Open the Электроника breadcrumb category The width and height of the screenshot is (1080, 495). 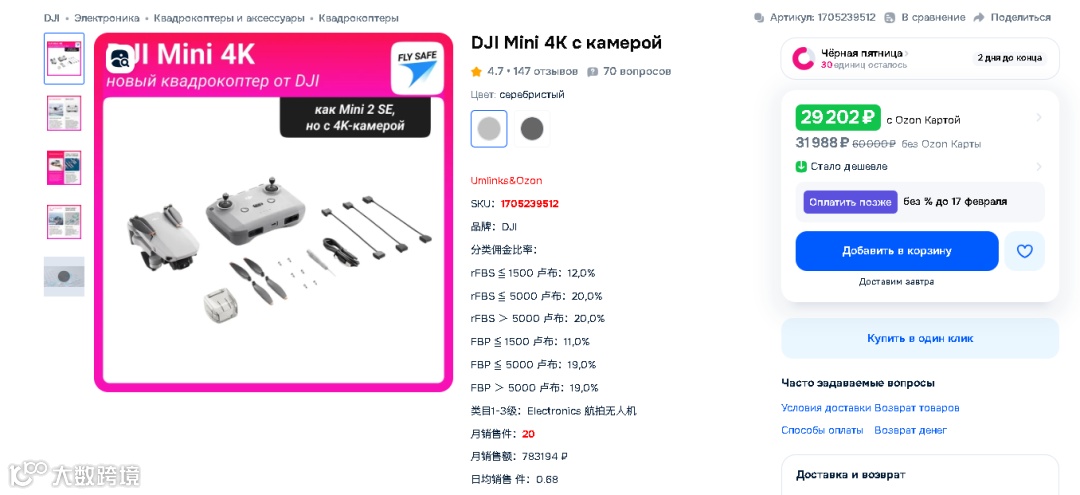tap(107, 18)
